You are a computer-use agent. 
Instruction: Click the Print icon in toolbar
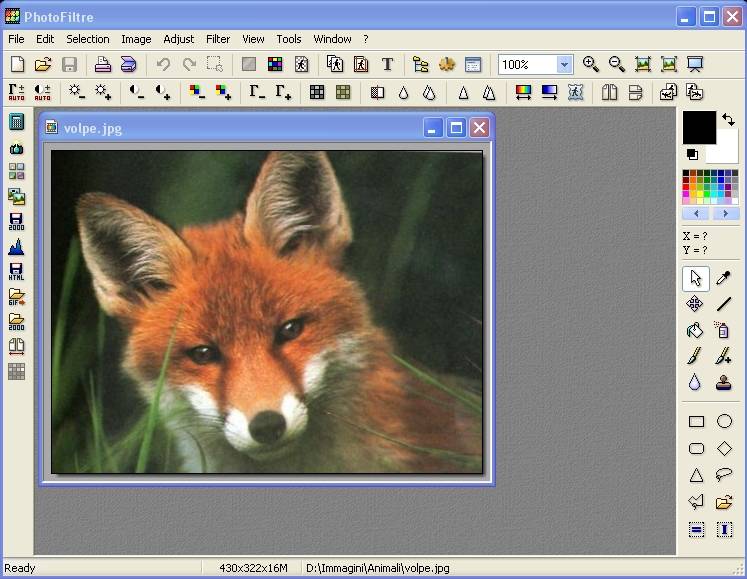102,65
